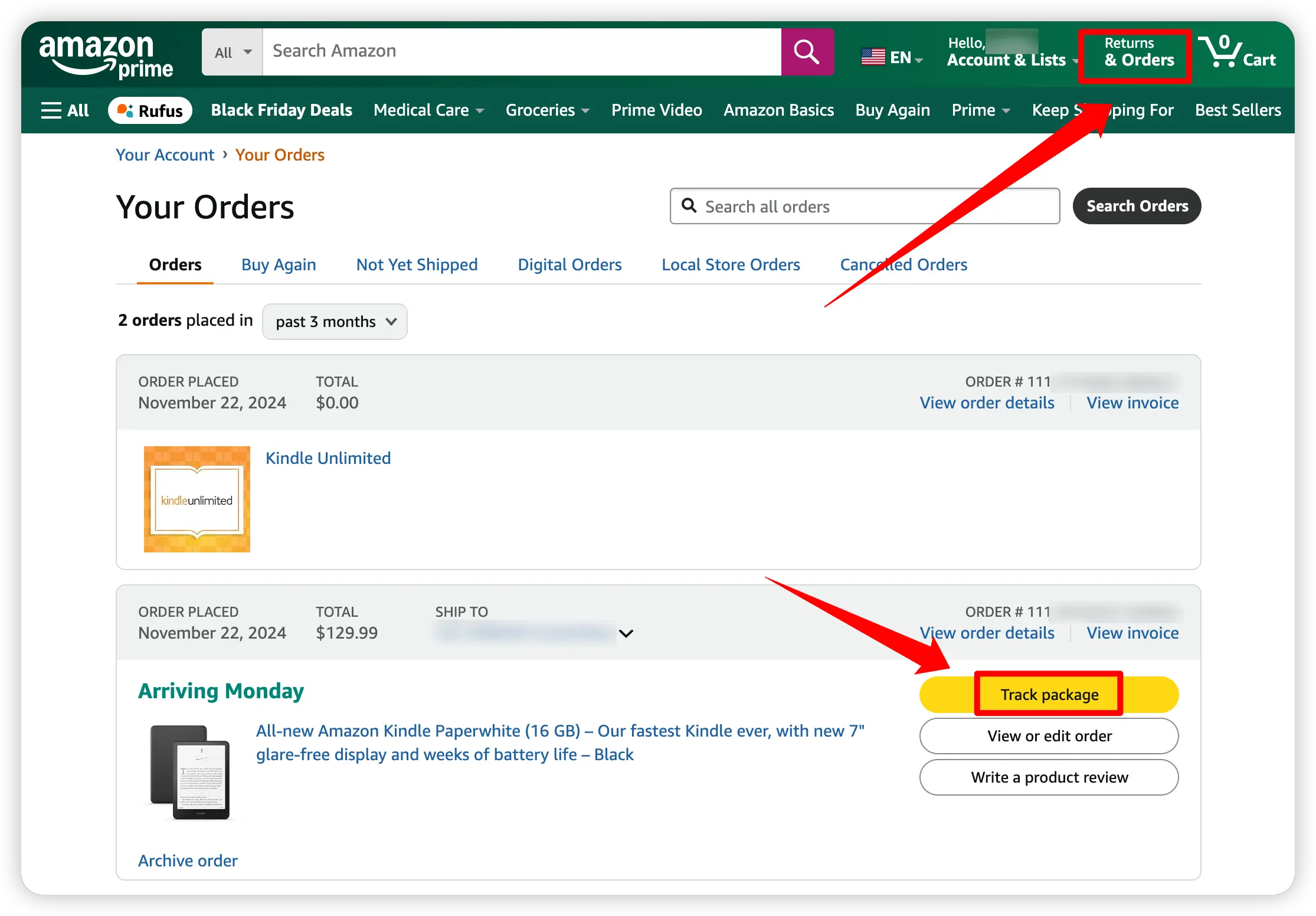Screen dimensions: 1316x916
Task: Click View or edit order button
Action: [x=1049, y=736]
